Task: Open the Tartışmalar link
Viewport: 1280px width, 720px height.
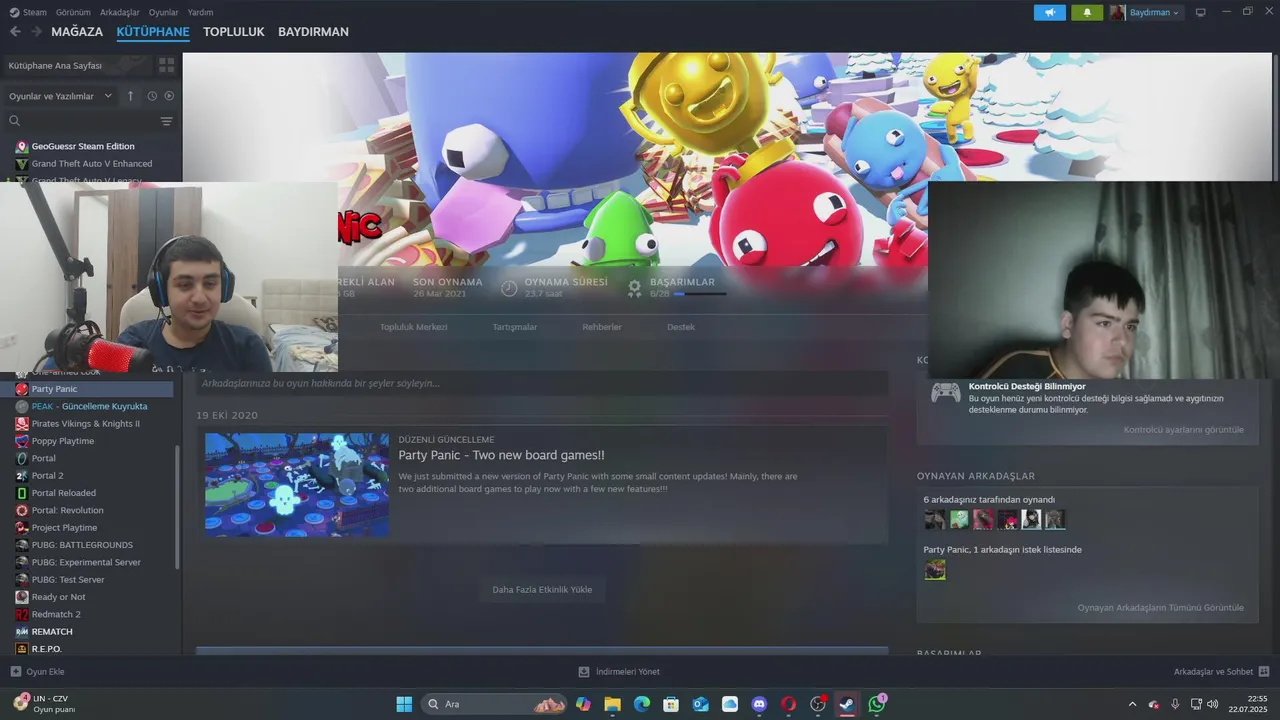Action: coord(515,327)
